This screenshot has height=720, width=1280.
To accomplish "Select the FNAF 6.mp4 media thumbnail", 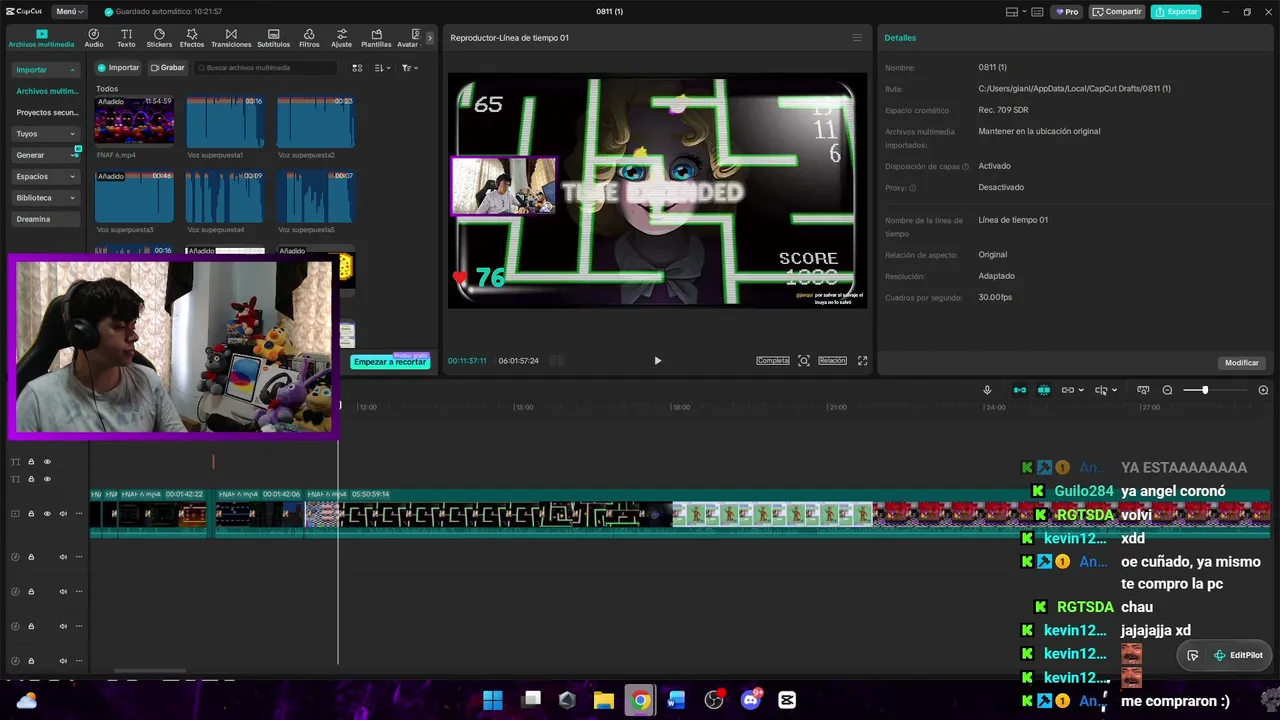I will [134, 121].
